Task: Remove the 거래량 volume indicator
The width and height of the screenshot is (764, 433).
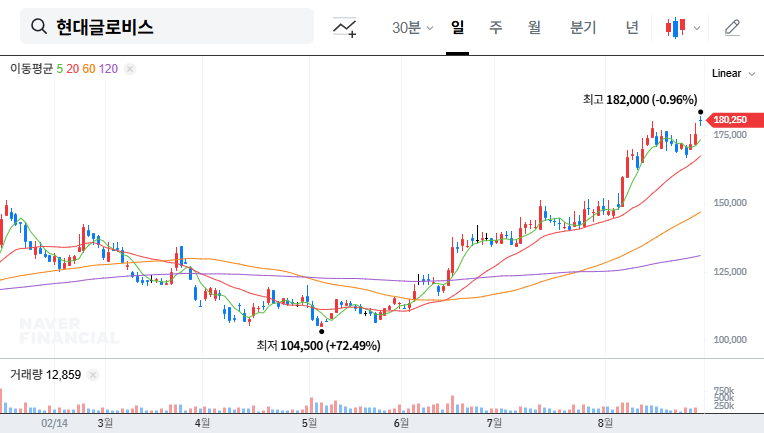Action: tap(93, 375)
